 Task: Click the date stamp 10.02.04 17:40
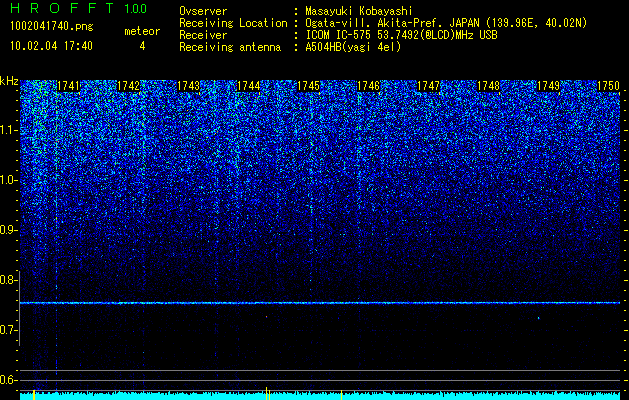click(51, 46)
